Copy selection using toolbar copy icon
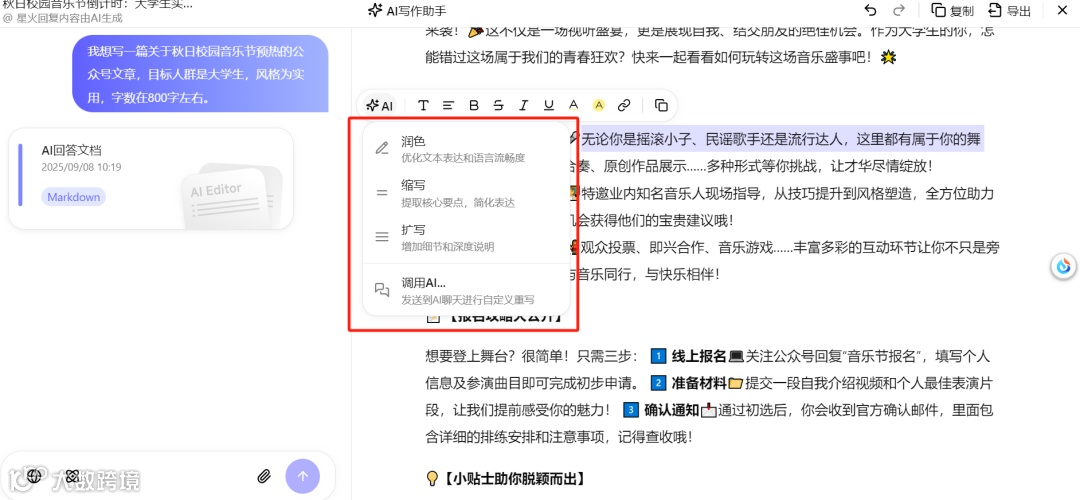 (x=661, y=105)
